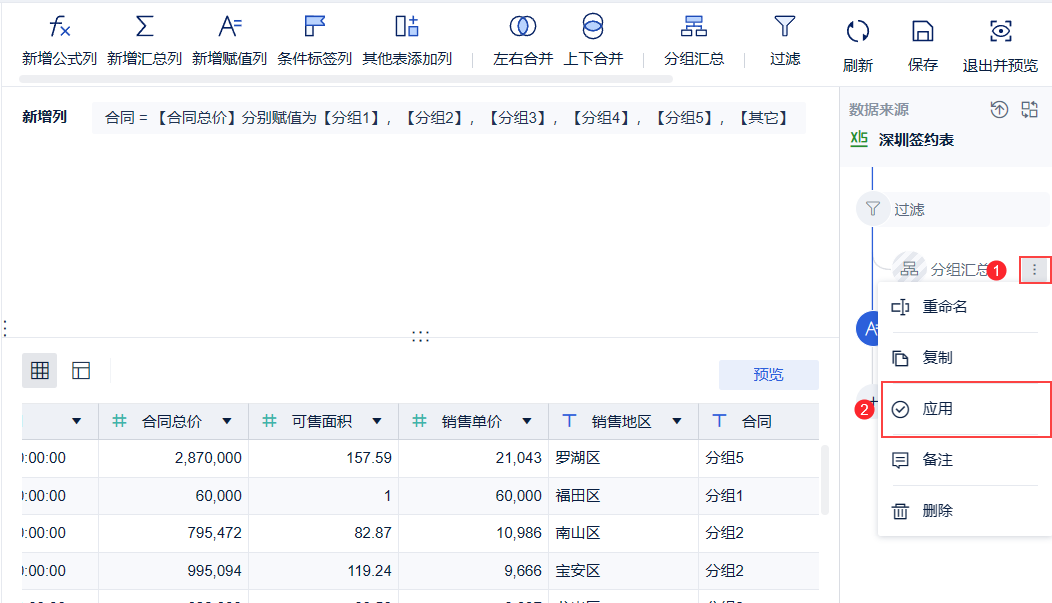Open data source history icon
Viewport: 1052px width, 603px height.
(999, 109)
